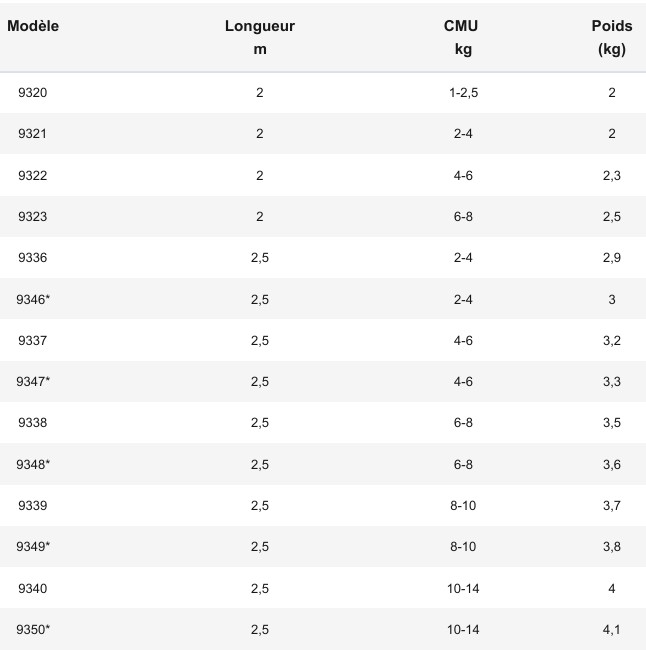The height and width of the screenshot is (652, 646).
Task: Click the Poids (kg) column header
Action: tap(611, 38)
